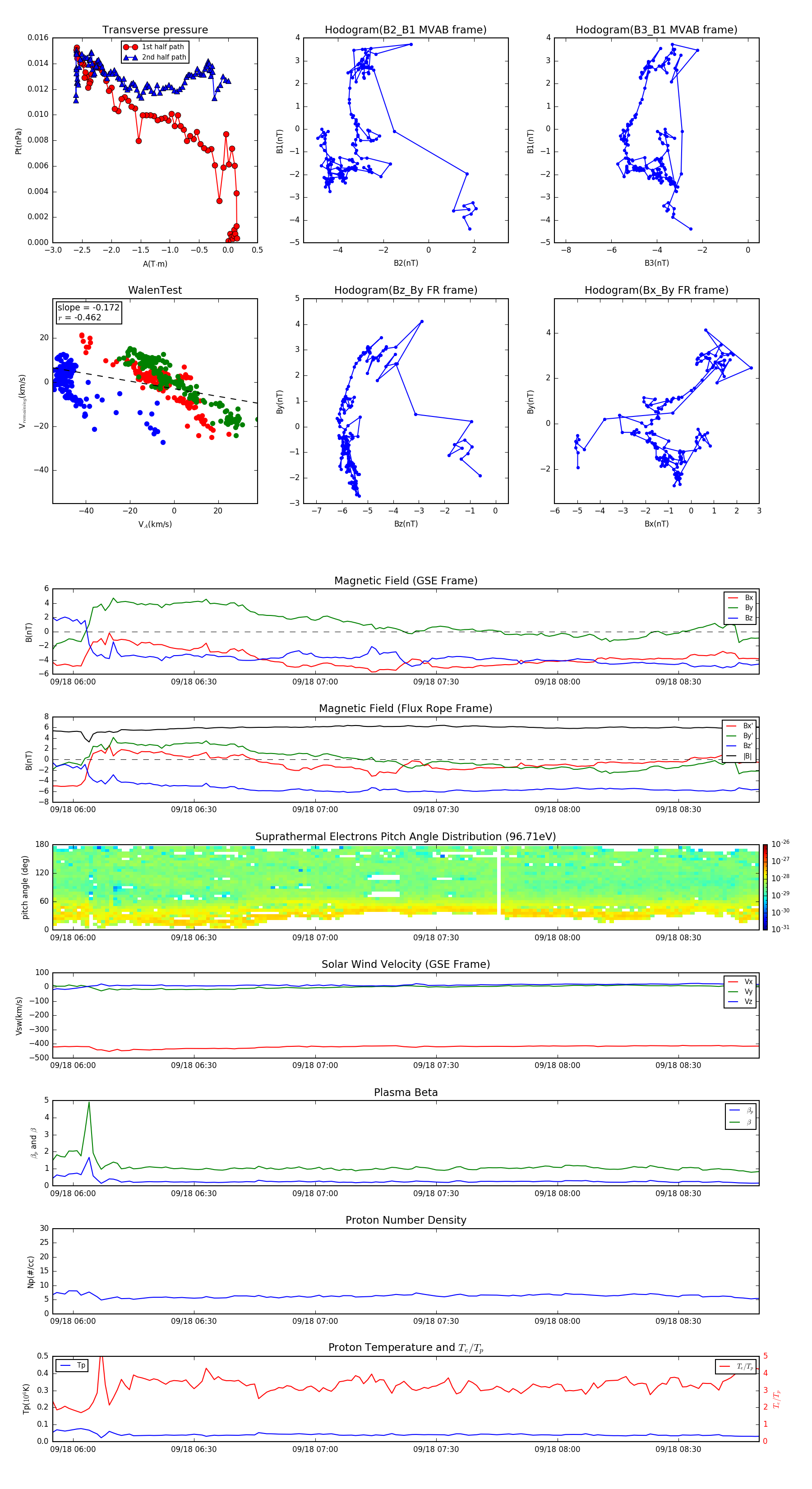Click the 'Bz(nT)' x-axis label
This screenshot has height=1489, width=812.
(x=406, y=524)
